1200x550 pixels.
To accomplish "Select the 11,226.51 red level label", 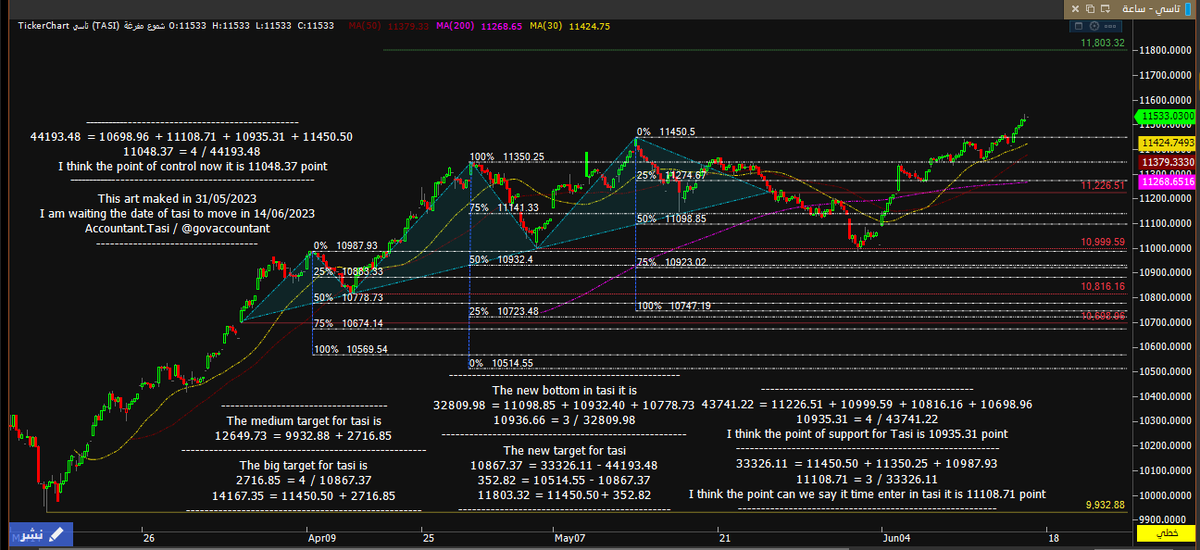I will tap(1102, 185).
